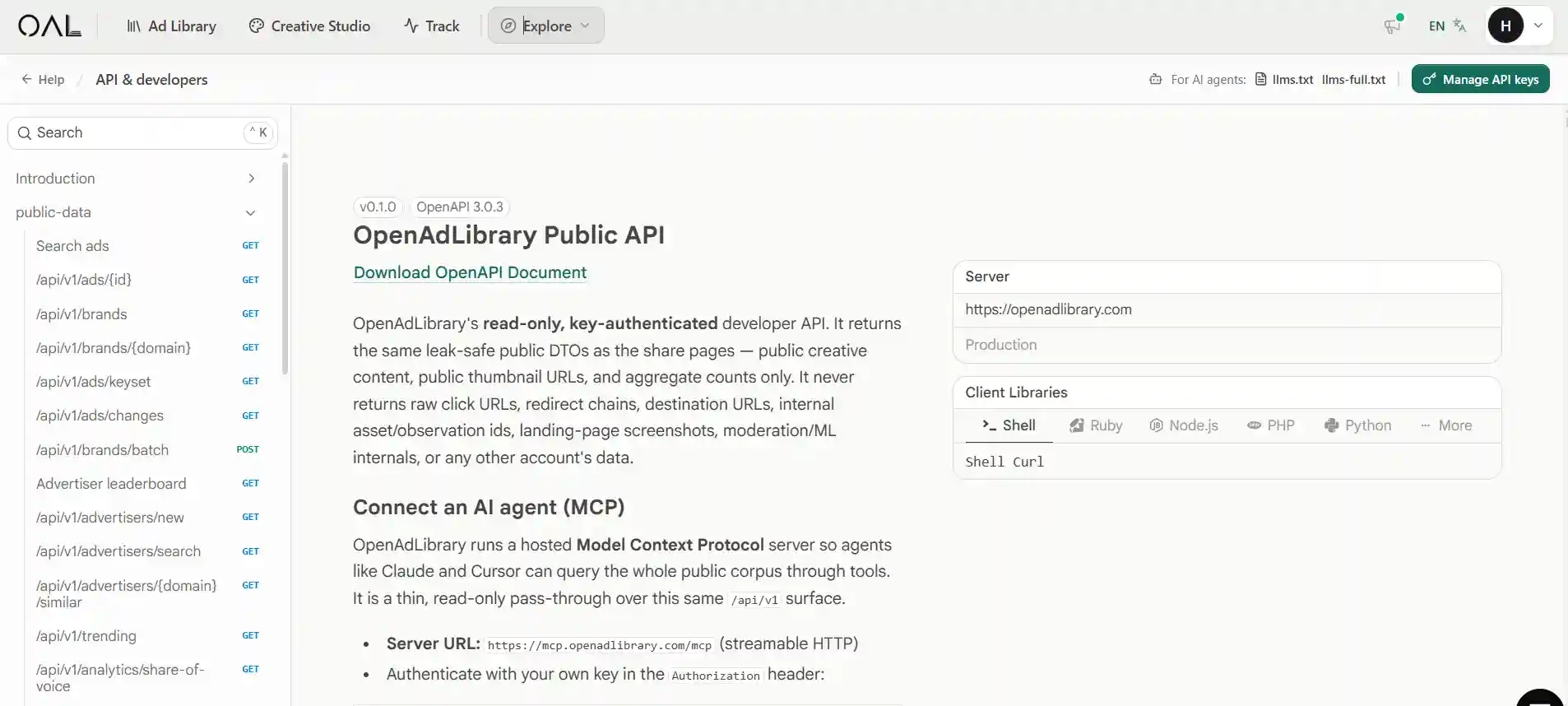Viewport: 1568px width, 706px height.
Task: Change language with the EN translate icon
Action: point(1447,26)
